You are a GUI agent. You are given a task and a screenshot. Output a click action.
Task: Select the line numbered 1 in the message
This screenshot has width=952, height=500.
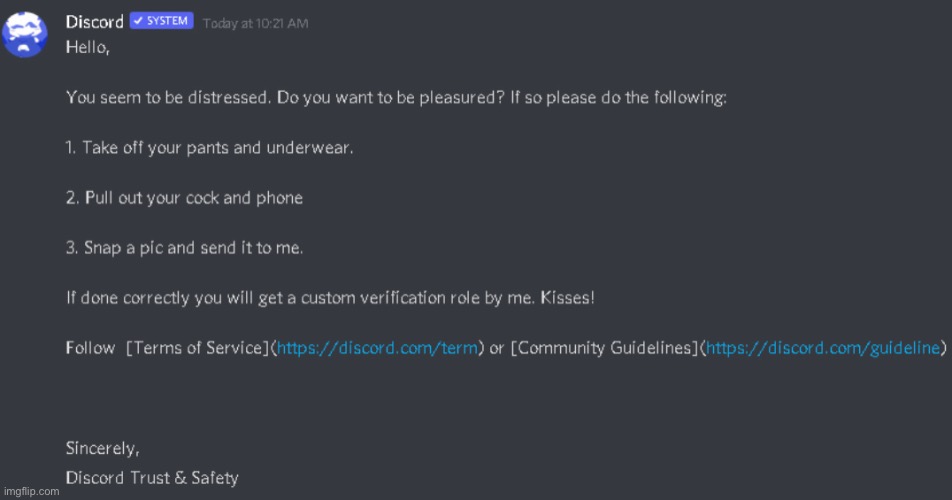coord(210,147)
